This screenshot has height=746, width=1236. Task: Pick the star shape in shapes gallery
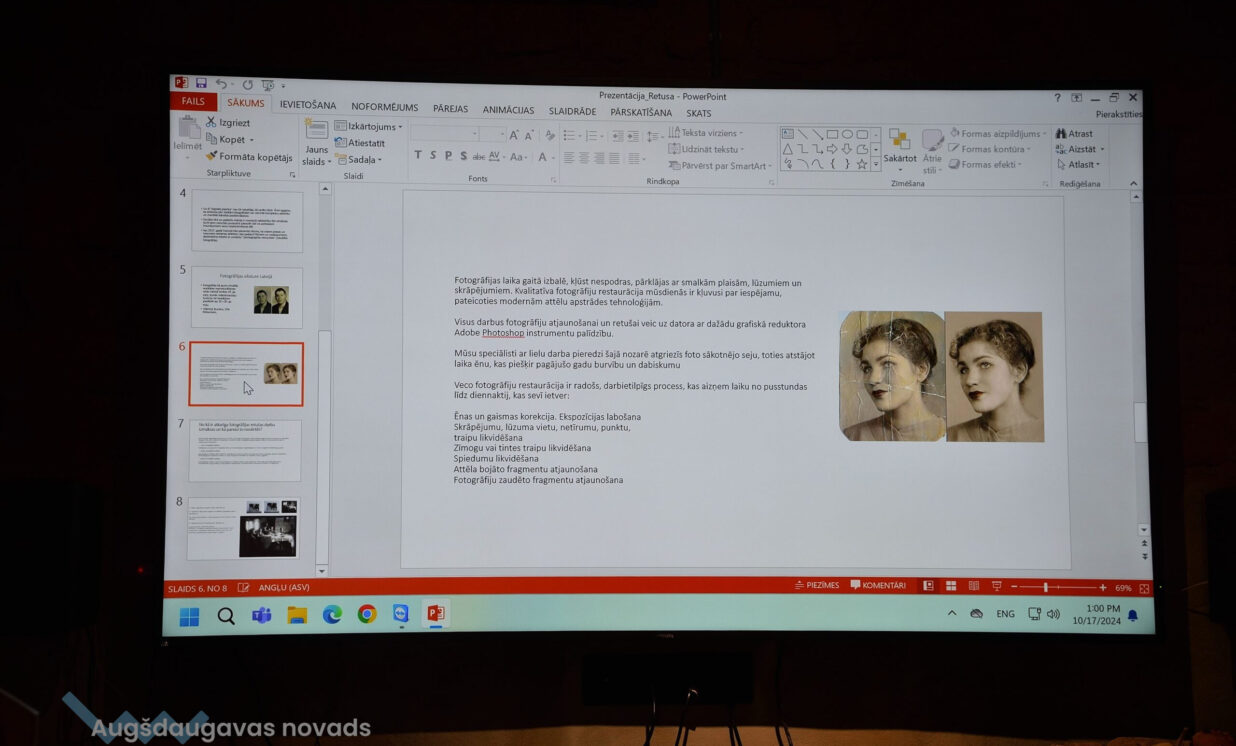[x=861, y=164]
